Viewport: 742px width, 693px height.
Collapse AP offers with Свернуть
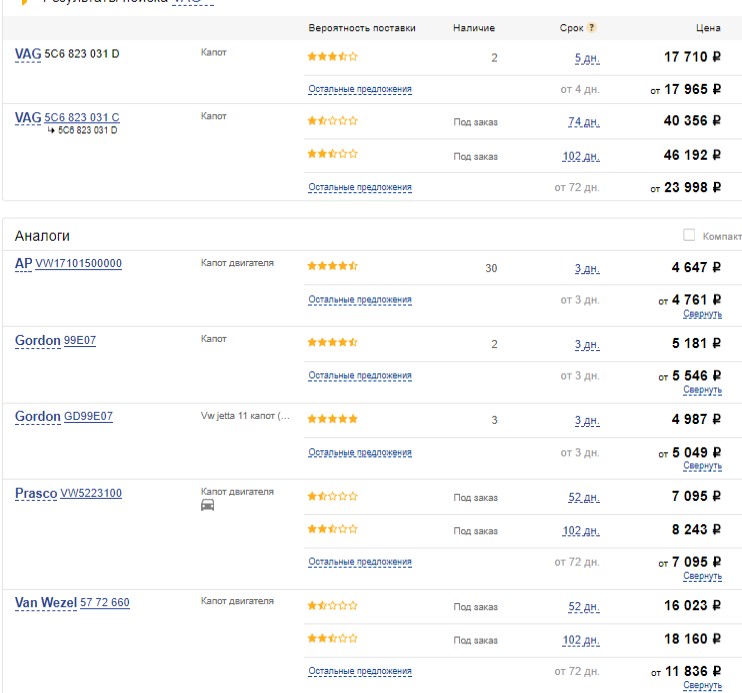[x=702, y=314]
